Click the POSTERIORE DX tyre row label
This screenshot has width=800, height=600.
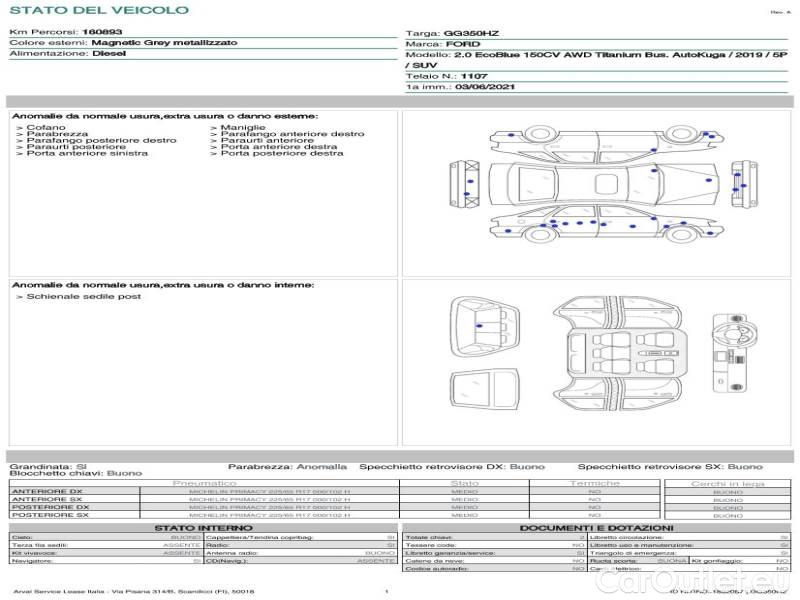pos(51,507)
